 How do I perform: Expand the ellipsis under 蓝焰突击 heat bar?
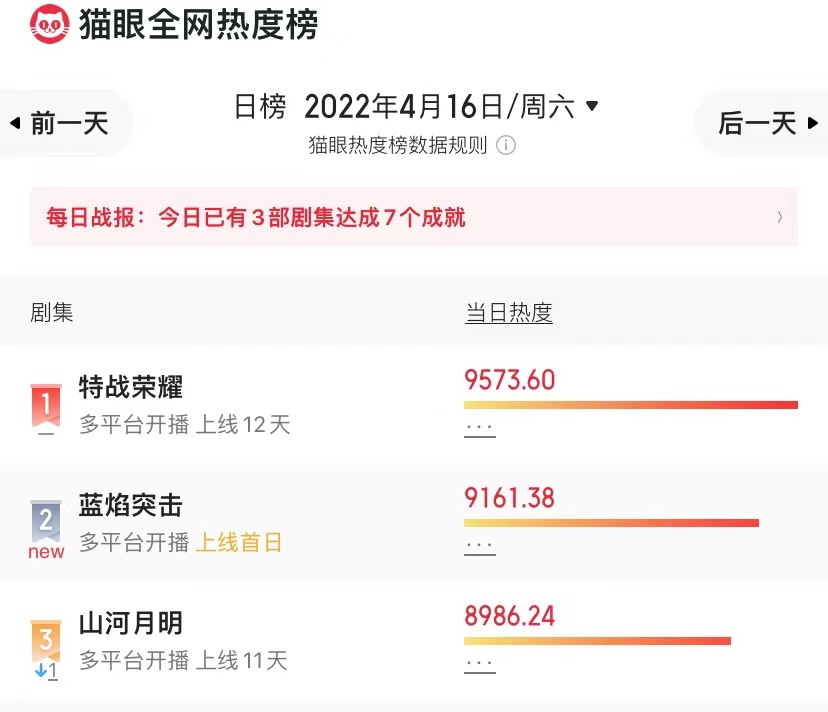pos(479,546)
